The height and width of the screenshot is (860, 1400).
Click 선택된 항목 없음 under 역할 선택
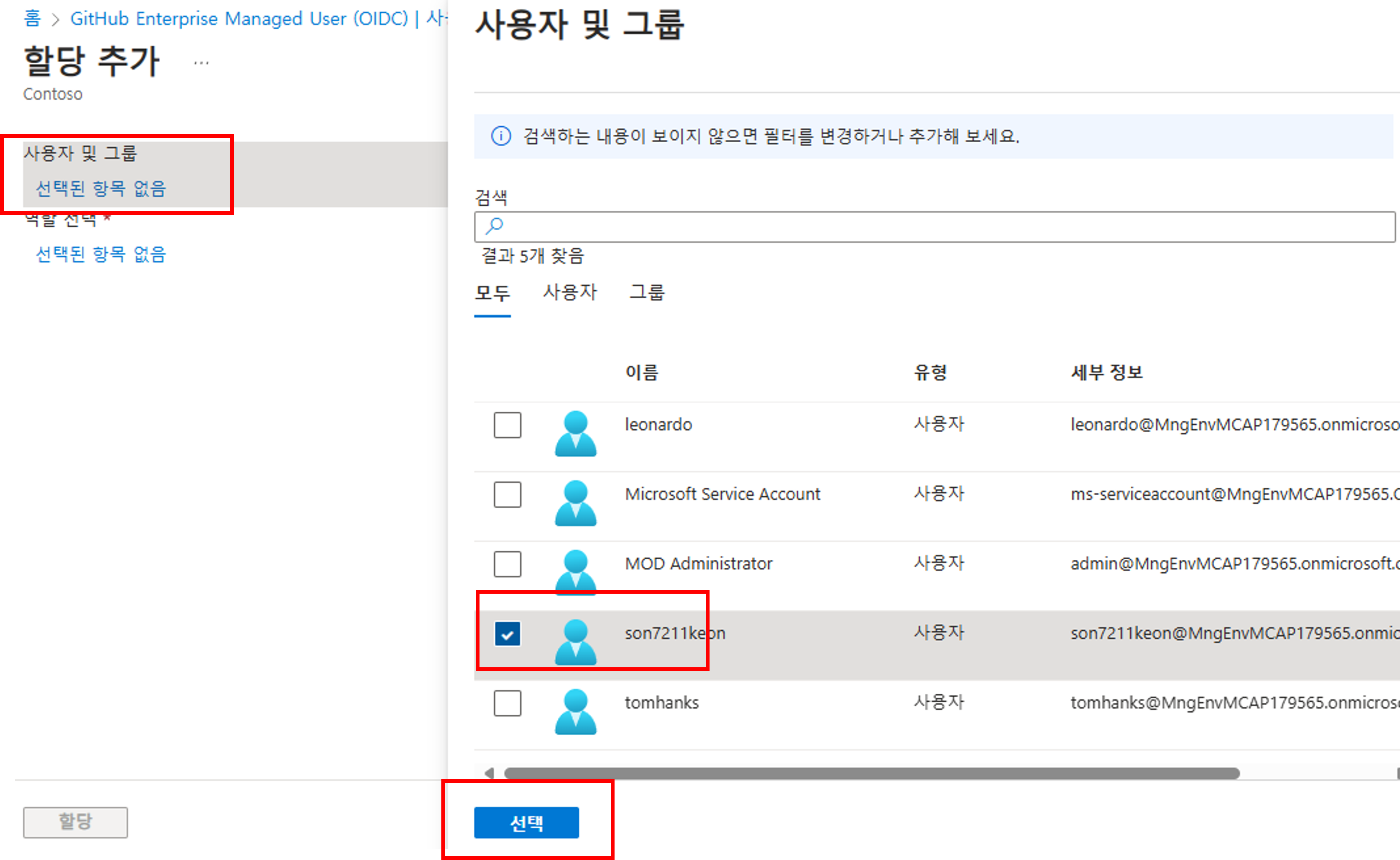(x=101, y=254)
